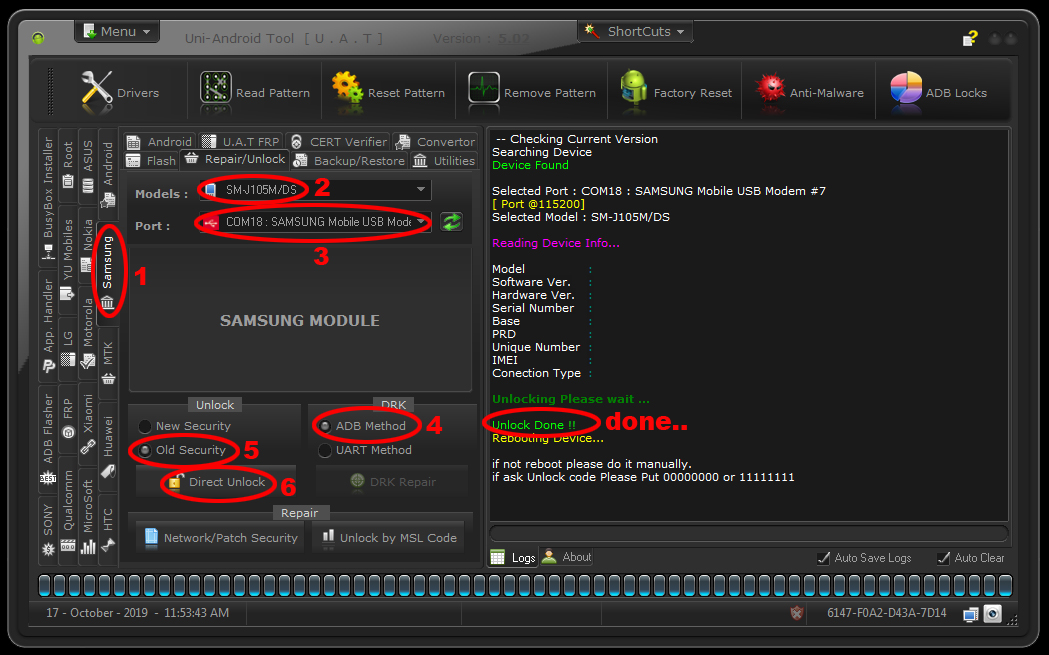Open App. Handler vertical tab
The height and width of the screenshot is (655, 1049).
pos(48,326)
